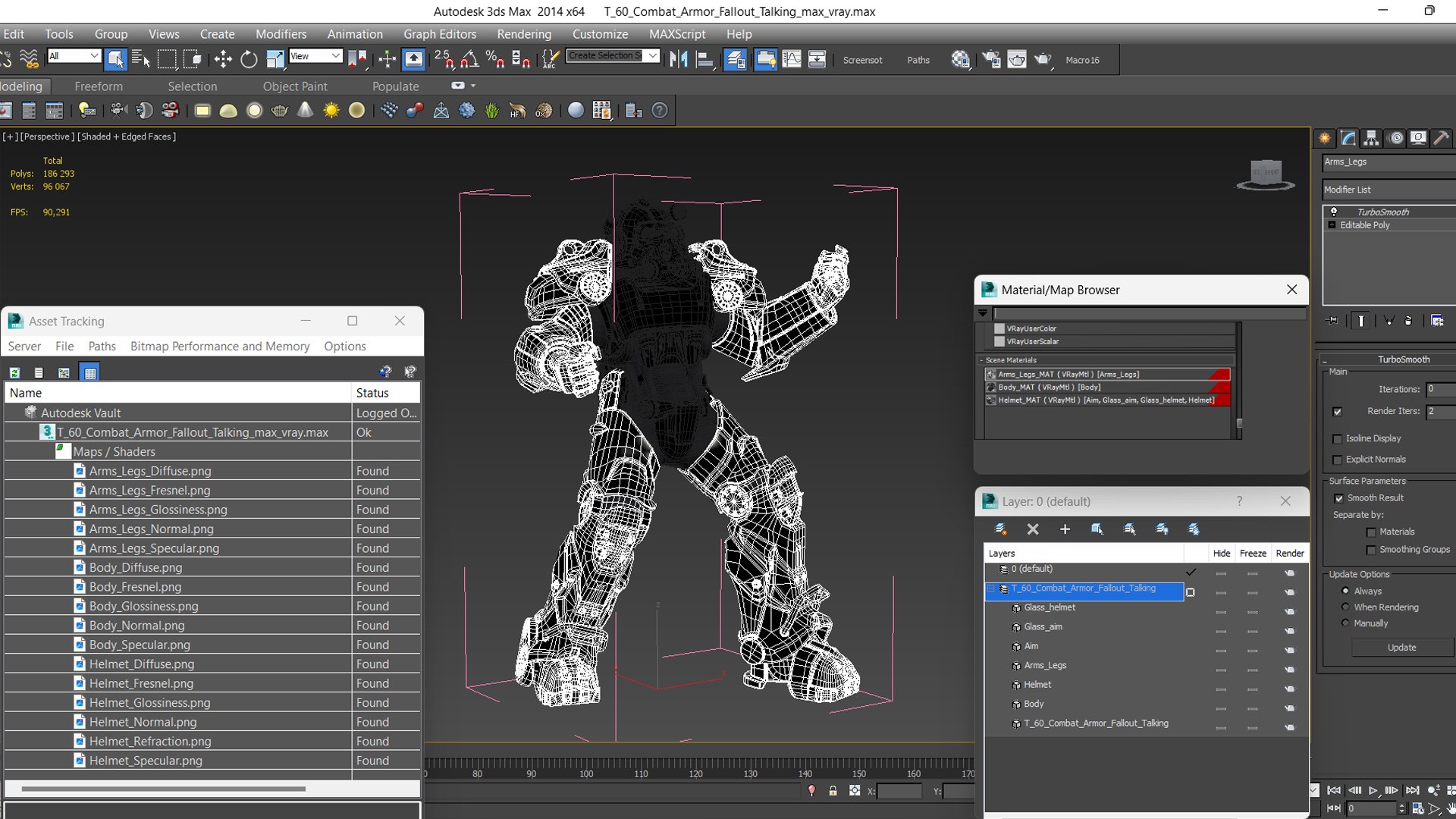This screenshot has height=819, width=1456.
Task: Collapse the TurboSmooth rollout header
Action: click(1389, 359)
